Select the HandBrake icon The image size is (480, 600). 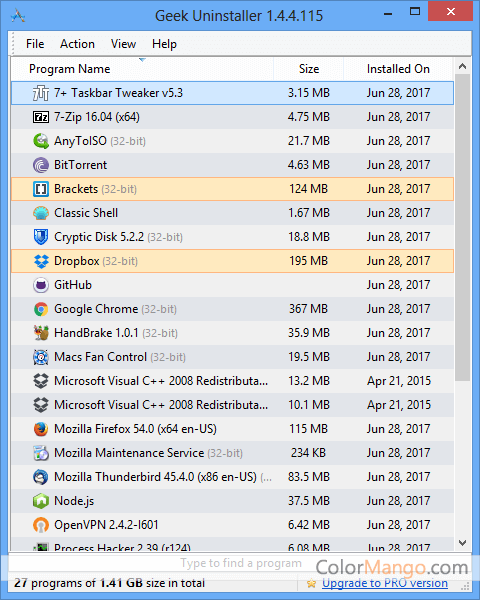[41, 333]
